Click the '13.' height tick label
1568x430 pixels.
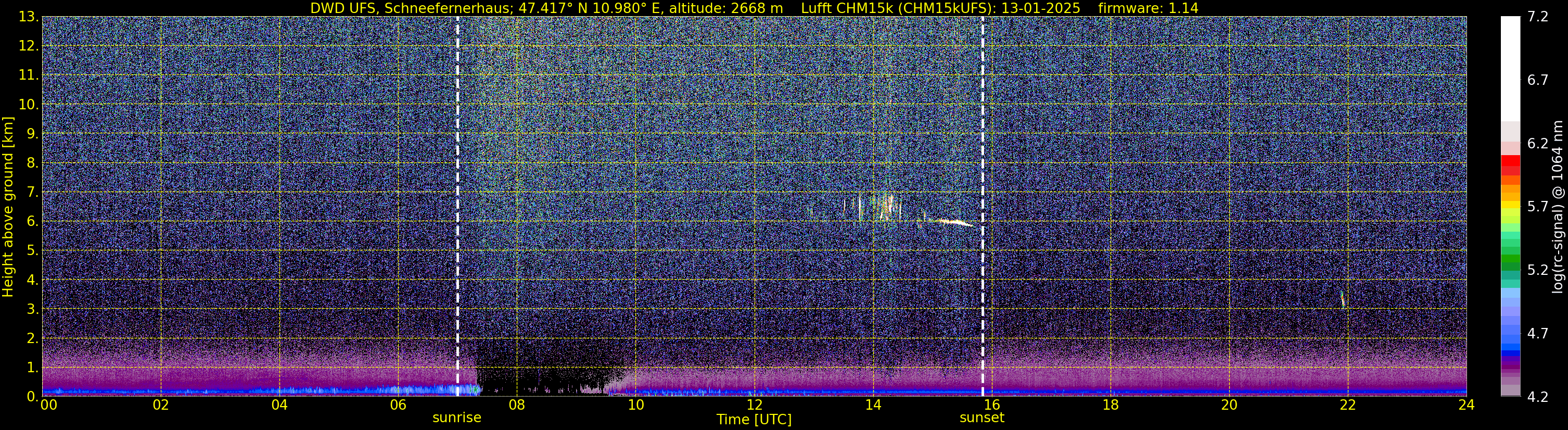[x=28, y=17]
